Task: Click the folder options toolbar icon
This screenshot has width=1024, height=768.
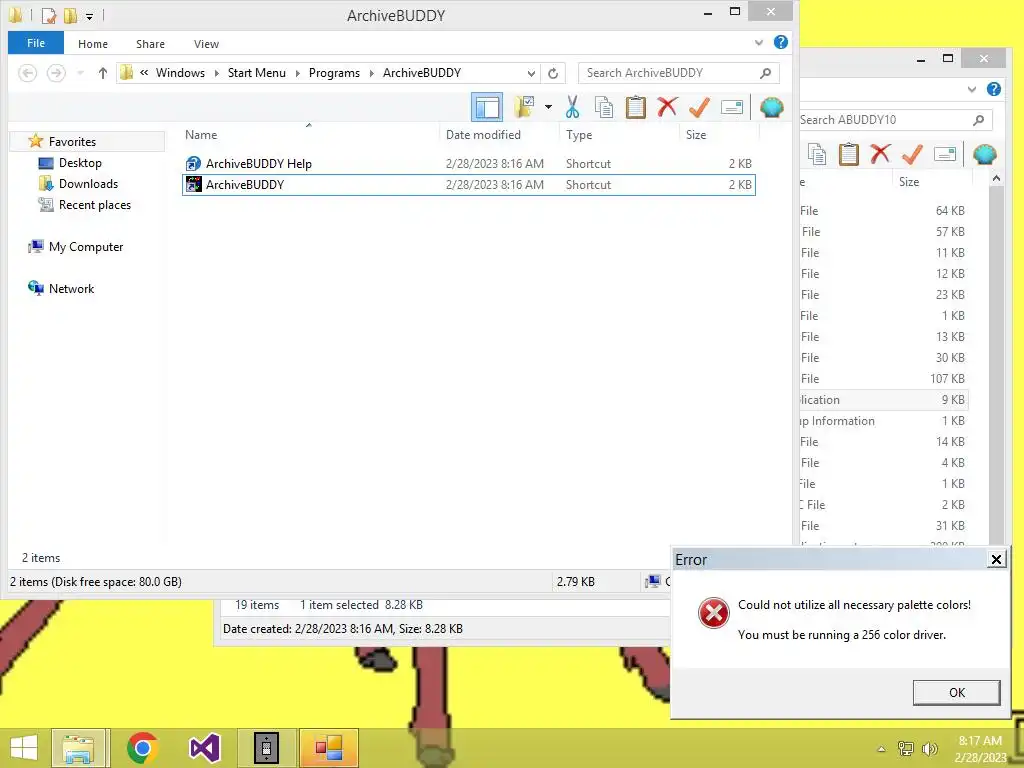Action: [524, 107]
